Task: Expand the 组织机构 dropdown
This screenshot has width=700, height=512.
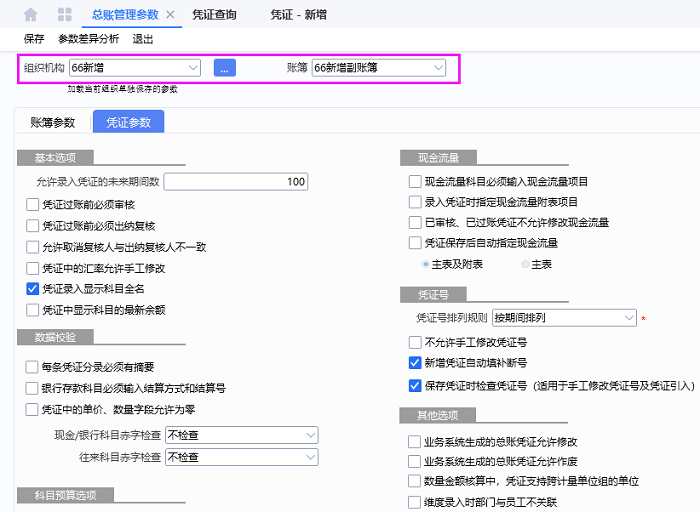Action: (x=192, y=68)
